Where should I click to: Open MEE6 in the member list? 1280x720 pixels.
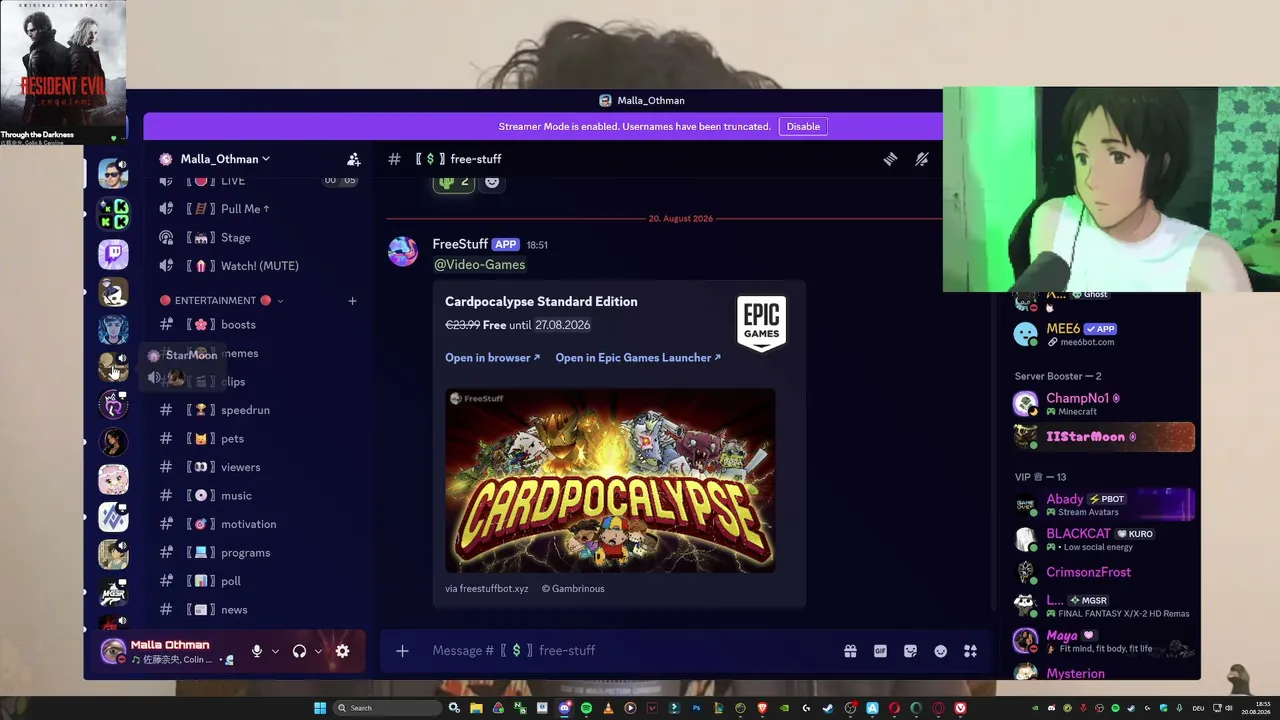(x=1104, y=334)
